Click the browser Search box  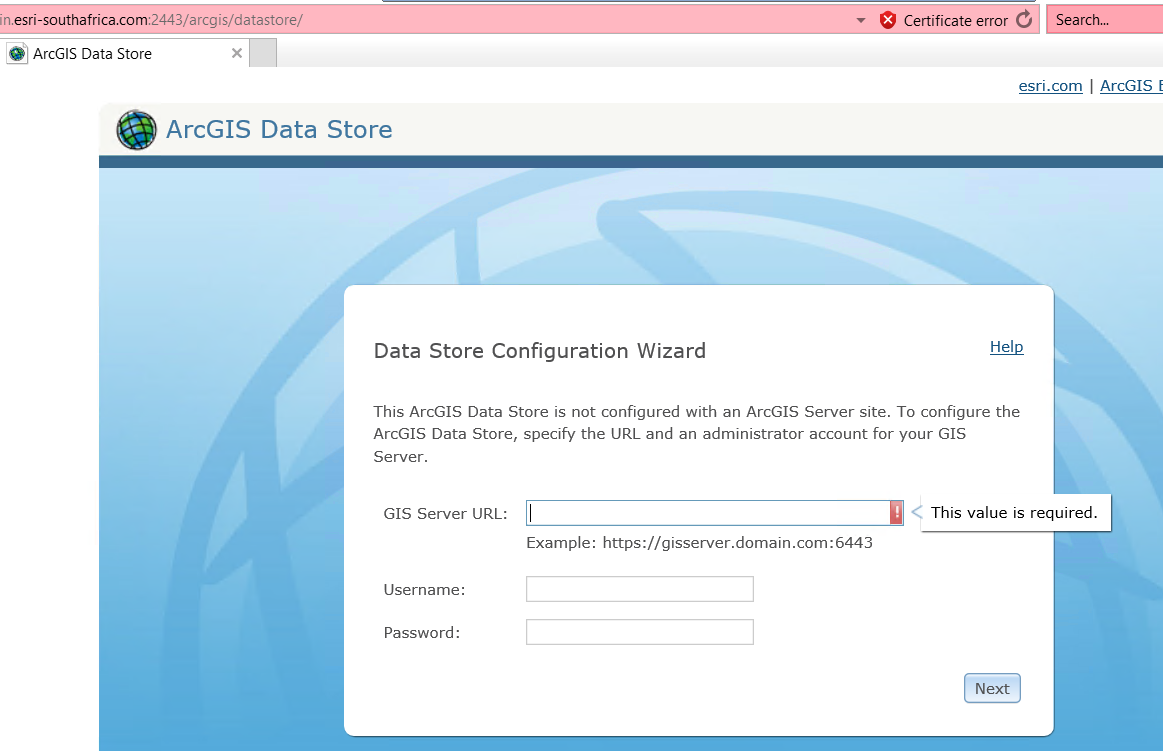coord(1104,20)
